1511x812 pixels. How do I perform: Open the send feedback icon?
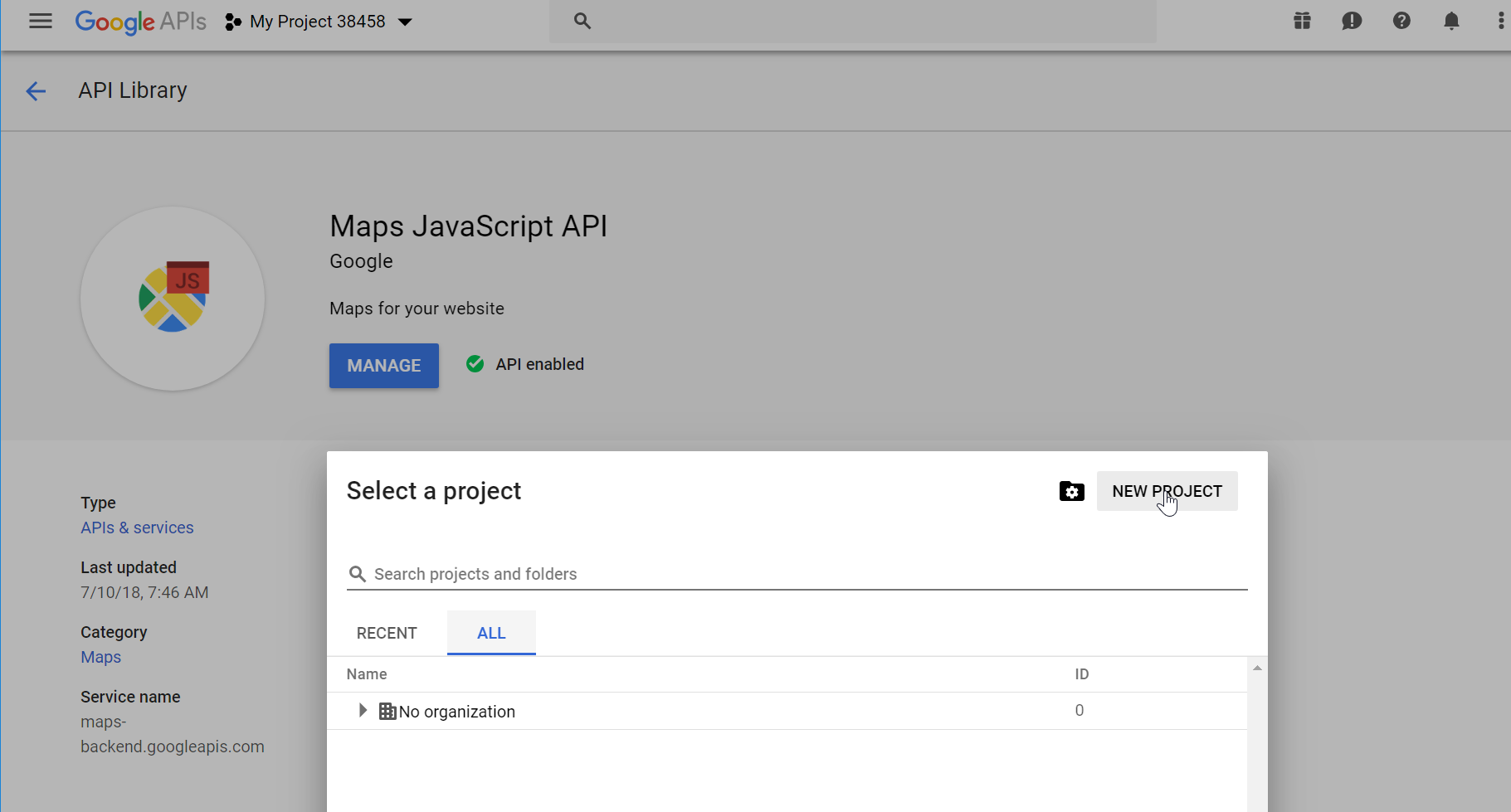tap(1352, 22)
